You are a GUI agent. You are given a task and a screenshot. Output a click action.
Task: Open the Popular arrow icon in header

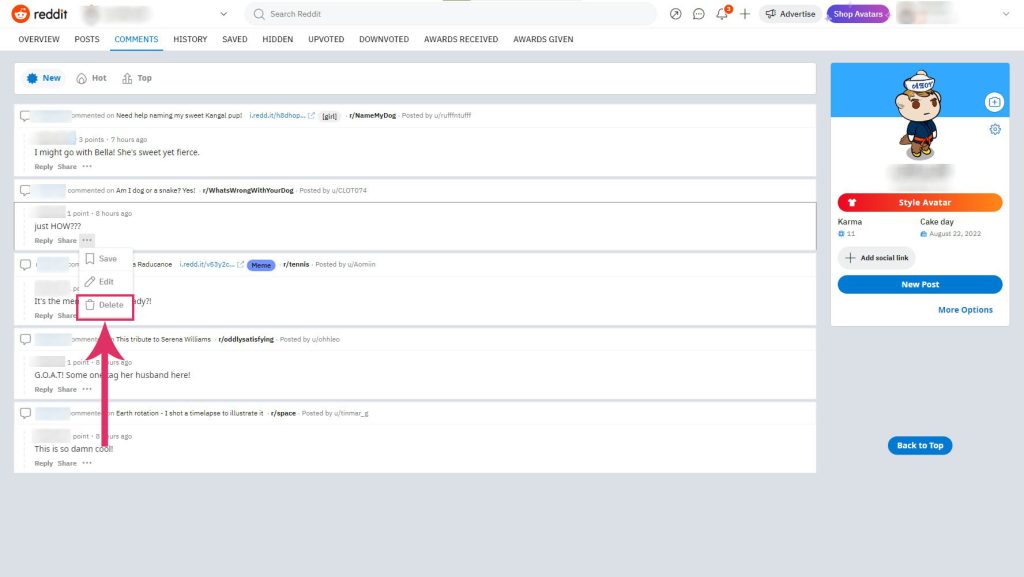[675, 14]
